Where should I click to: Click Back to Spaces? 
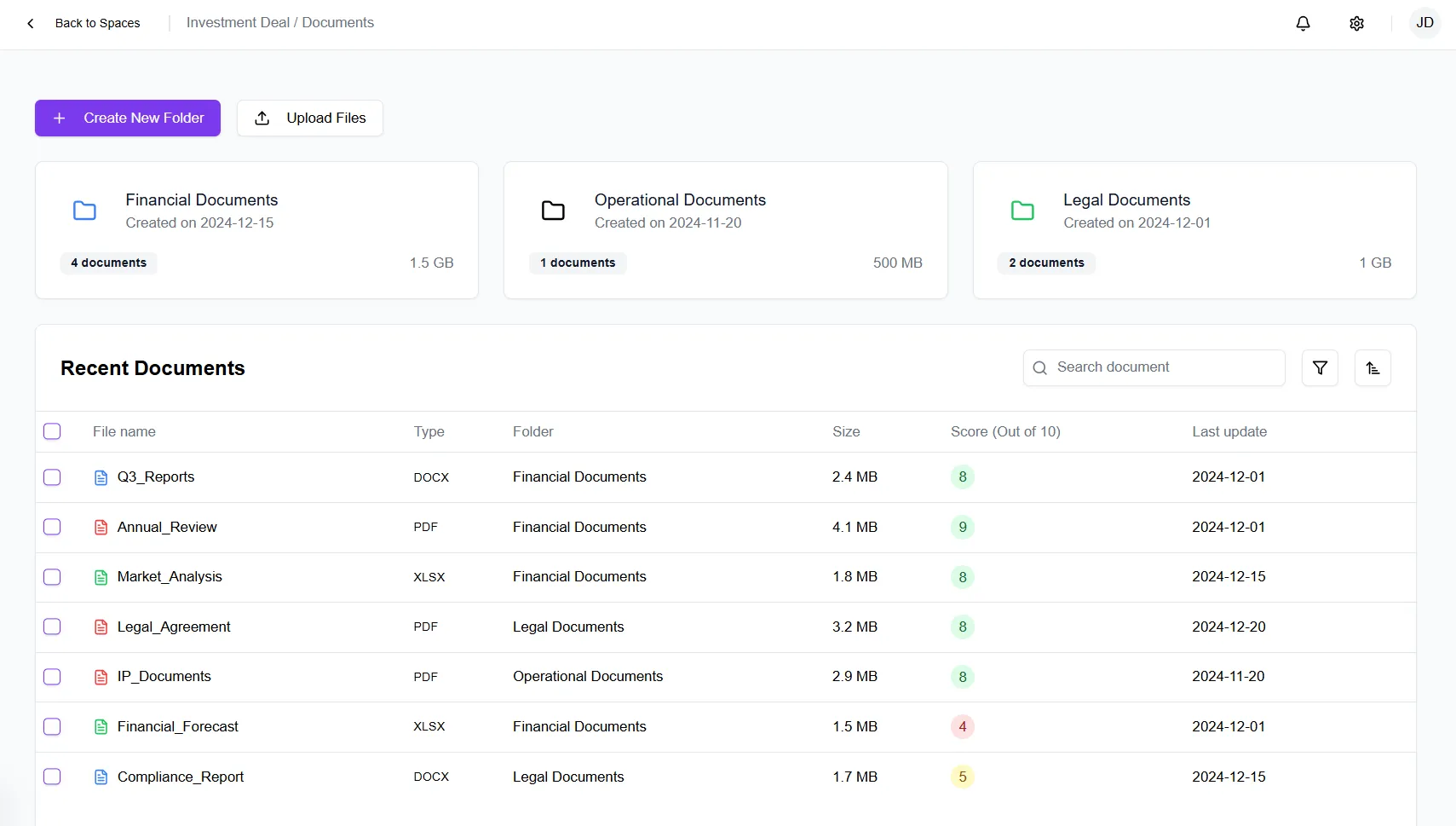click(97, 23)
